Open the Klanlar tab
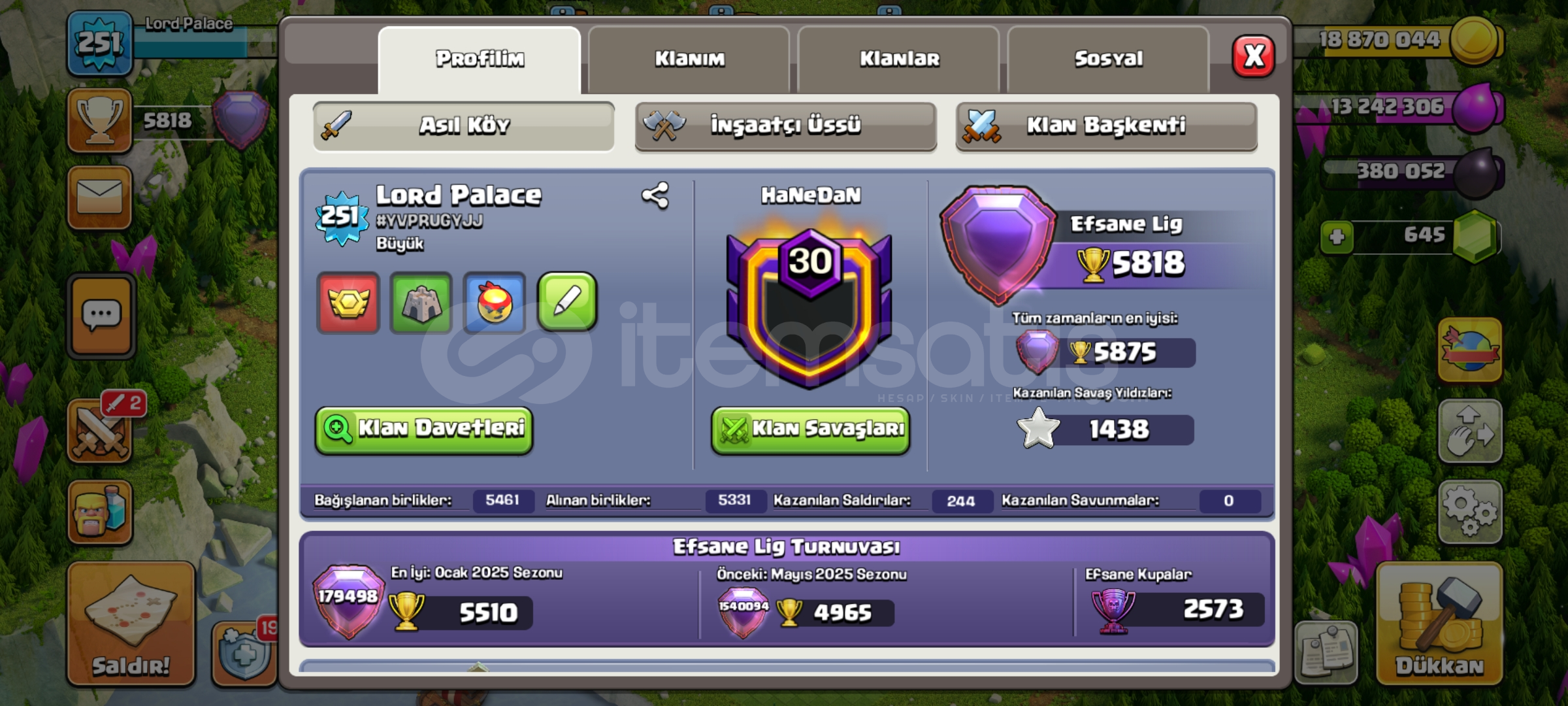The height and width of the screenshot is (706, 1568). [899, 59]
